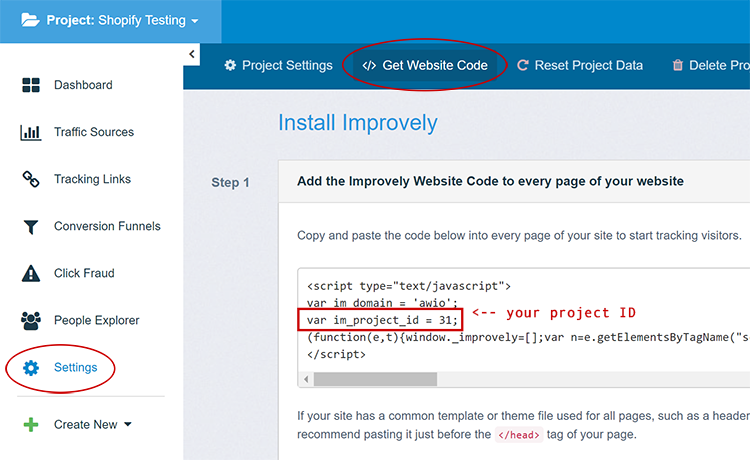Screen dimensions: 750x460
Task: Select Settings in the sidebar
Action: click(76, 367)
